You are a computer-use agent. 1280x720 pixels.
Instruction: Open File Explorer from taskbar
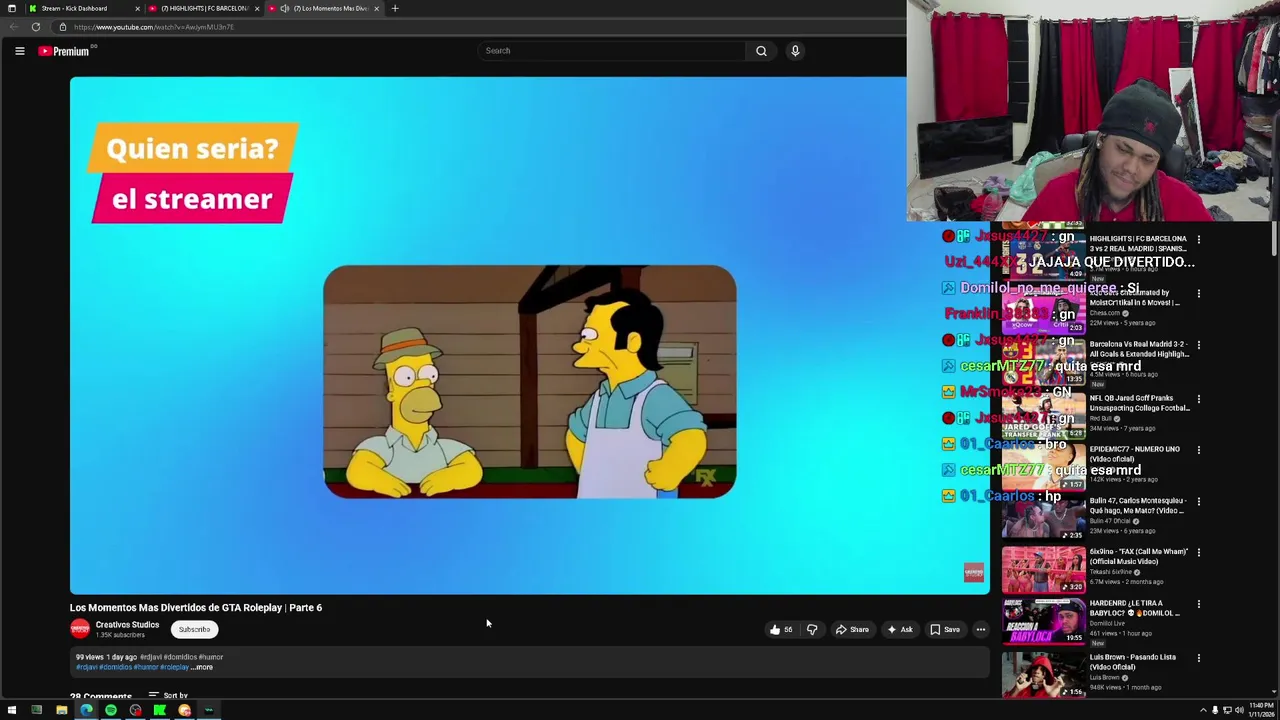pos(61,710)
